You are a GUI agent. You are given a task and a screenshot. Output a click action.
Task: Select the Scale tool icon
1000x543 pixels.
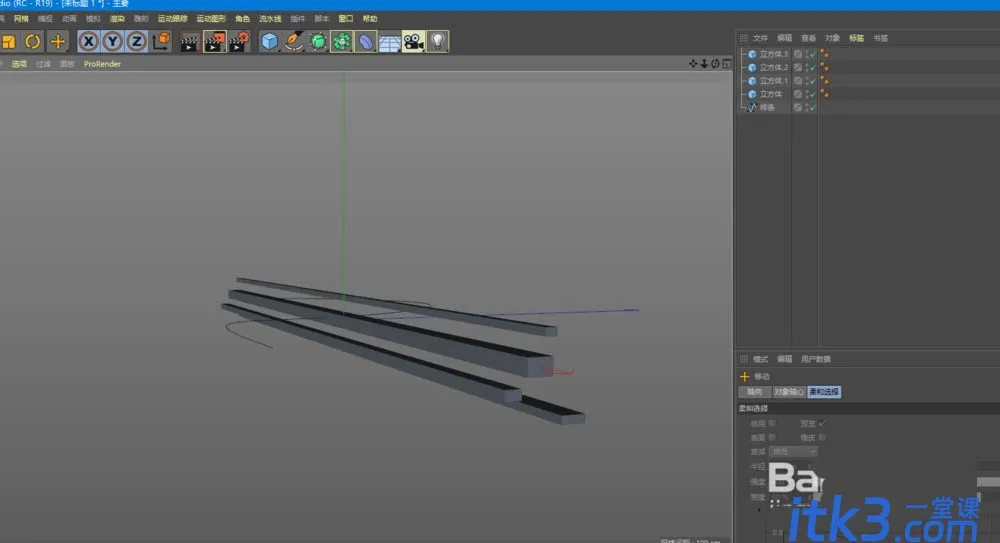coord(8,41)
